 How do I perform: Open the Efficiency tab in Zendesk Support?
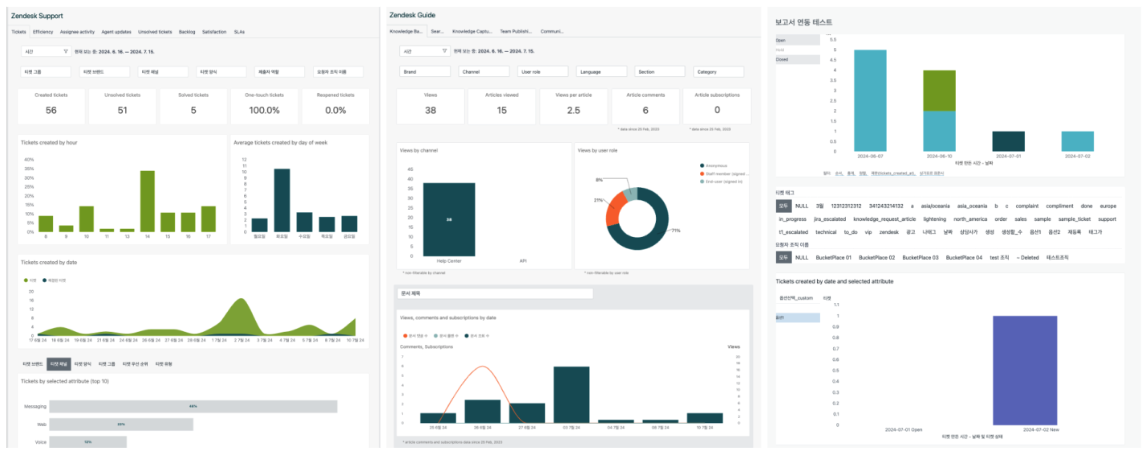(43, 32)
